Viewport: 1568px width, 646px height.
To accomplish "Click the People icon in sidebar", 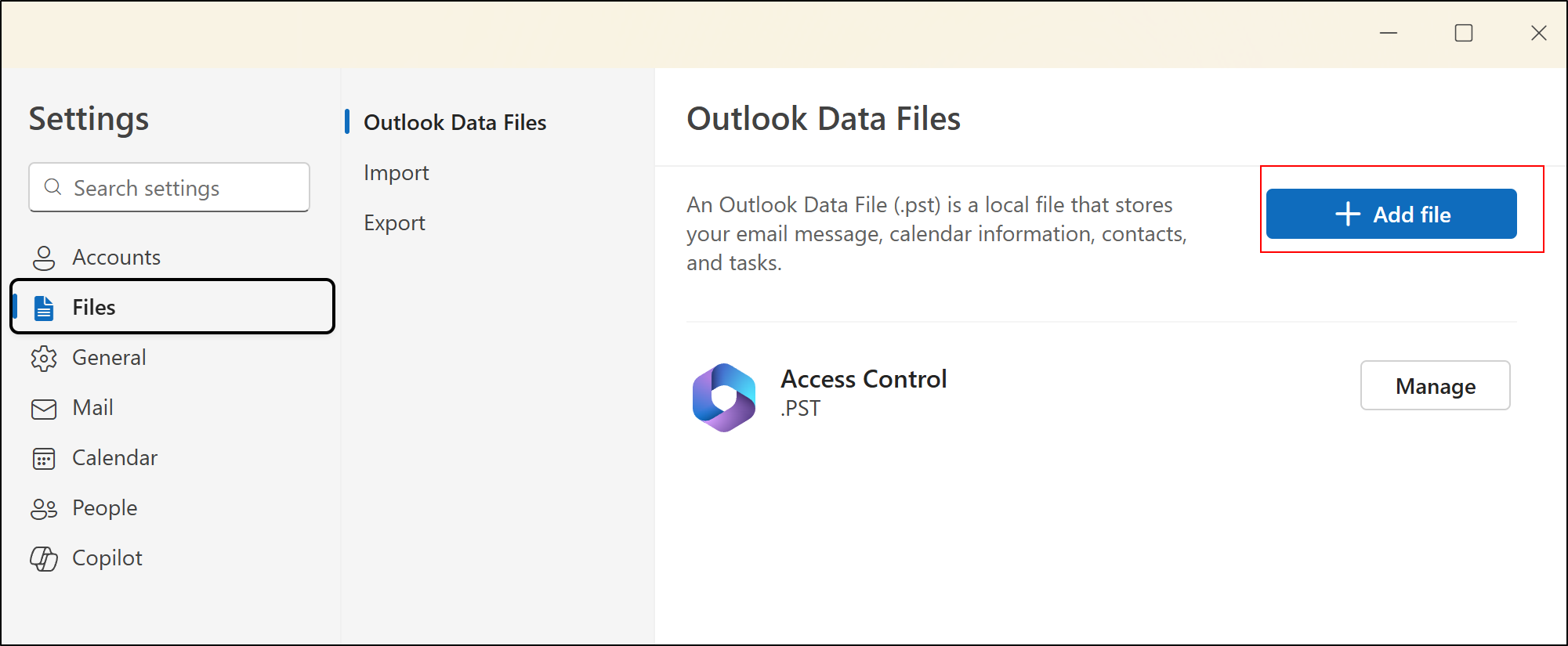I will tap(44, 509).
